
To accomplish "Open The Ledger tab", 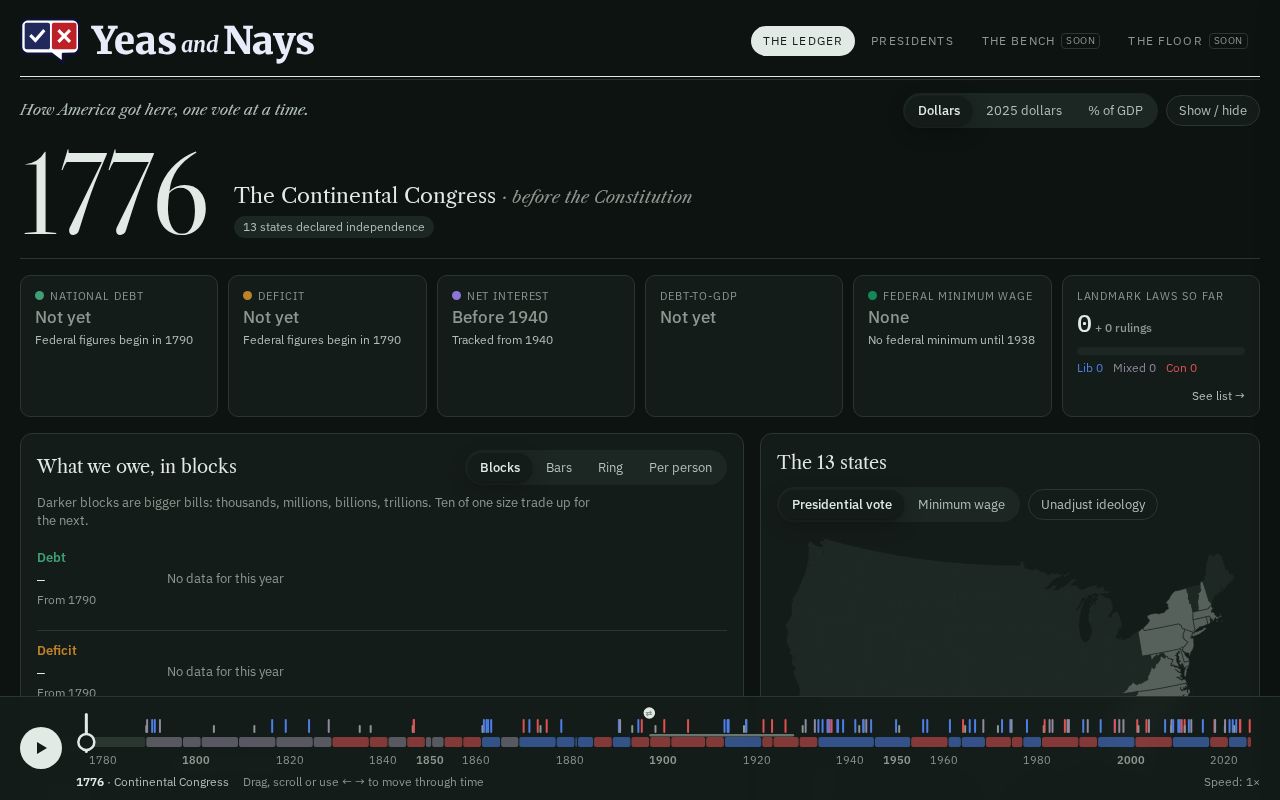I will [x=803, y=41].
